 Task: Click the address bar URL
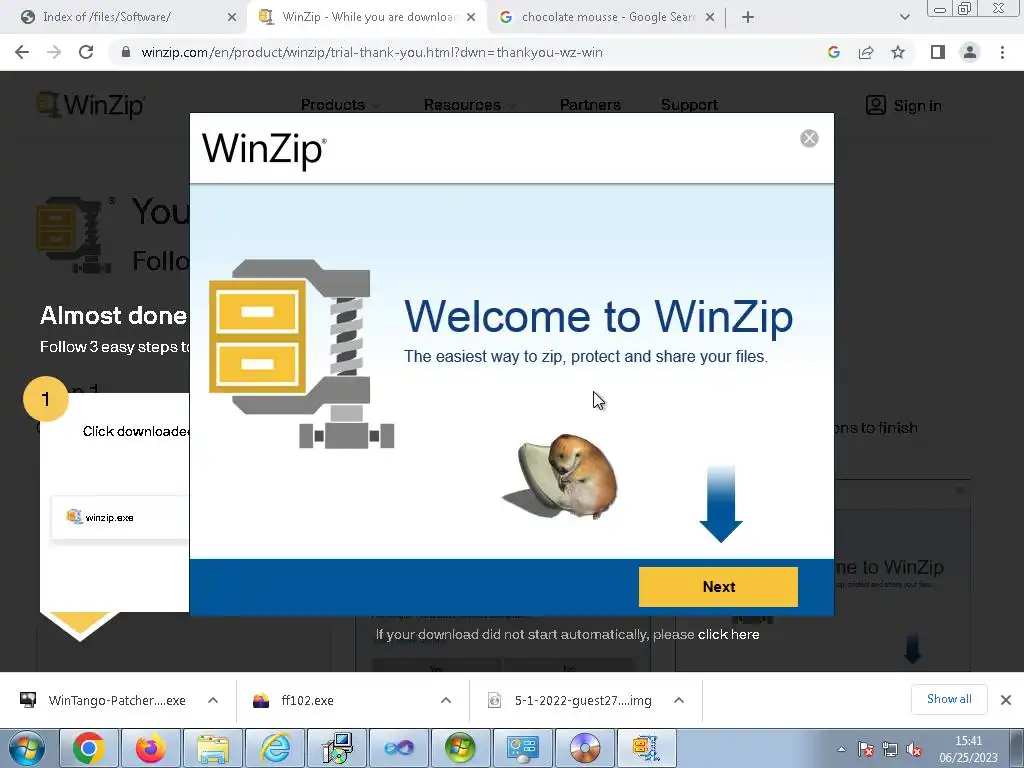(372, 52)
